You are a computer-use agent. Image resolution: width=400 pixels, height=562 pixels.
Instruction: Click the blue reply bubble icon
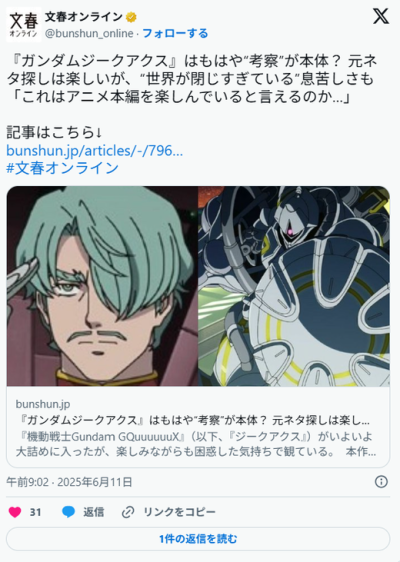[68, 512]
